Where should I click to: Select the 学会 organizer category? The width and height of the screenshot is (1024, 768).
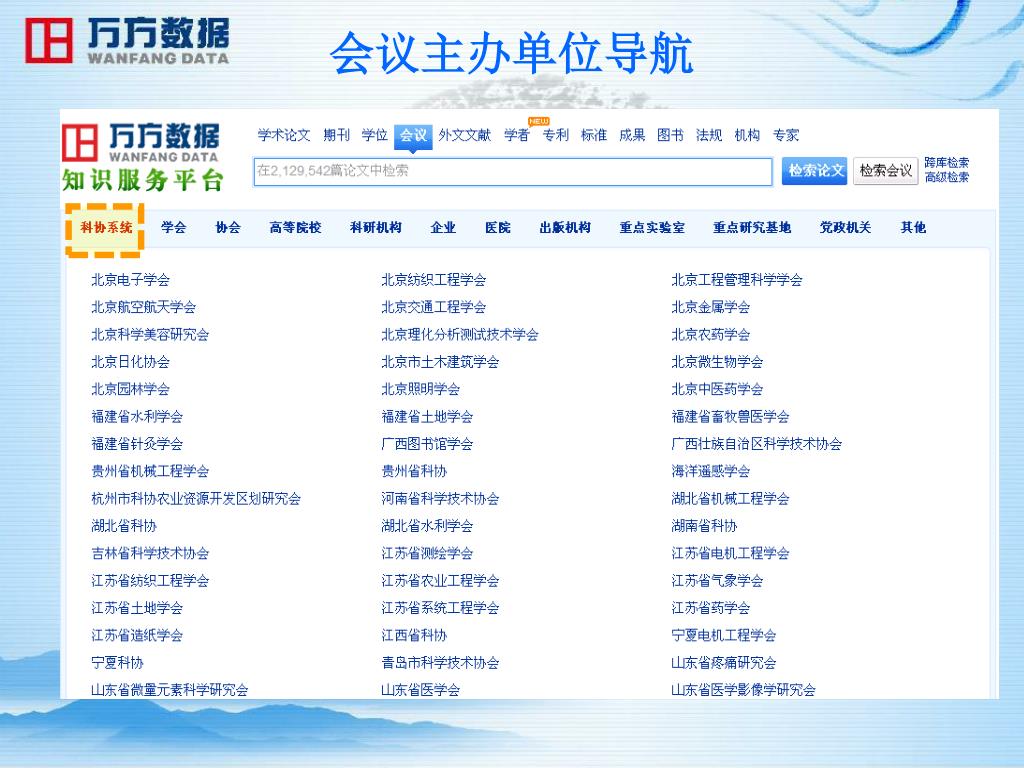click(174, 228)
